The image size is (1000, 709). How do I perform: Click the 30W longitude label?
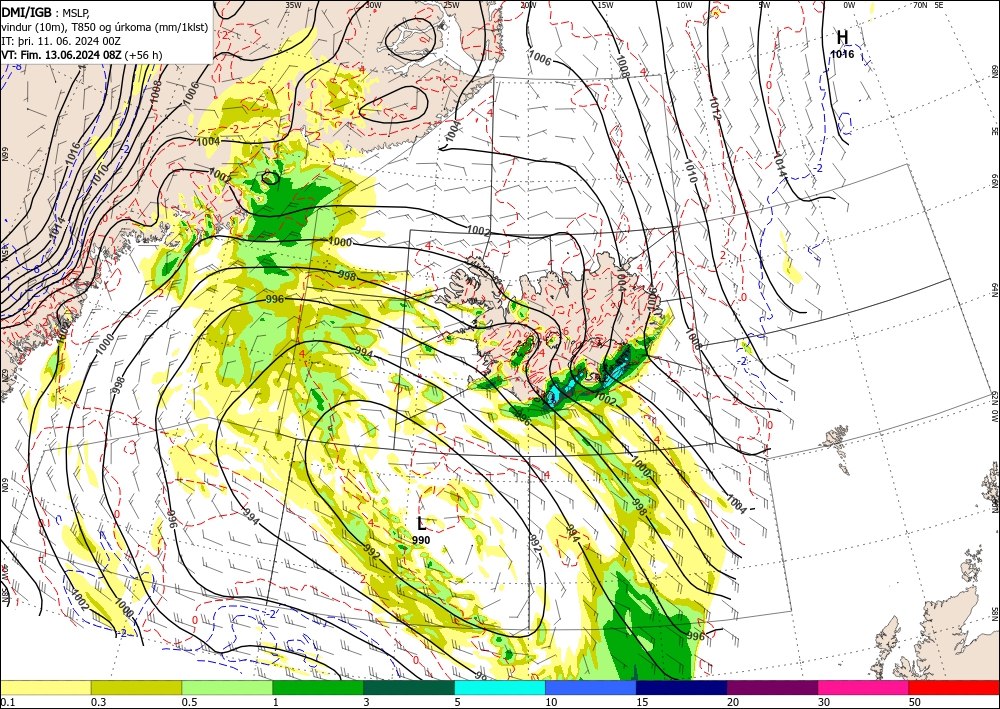click(373, 5)
